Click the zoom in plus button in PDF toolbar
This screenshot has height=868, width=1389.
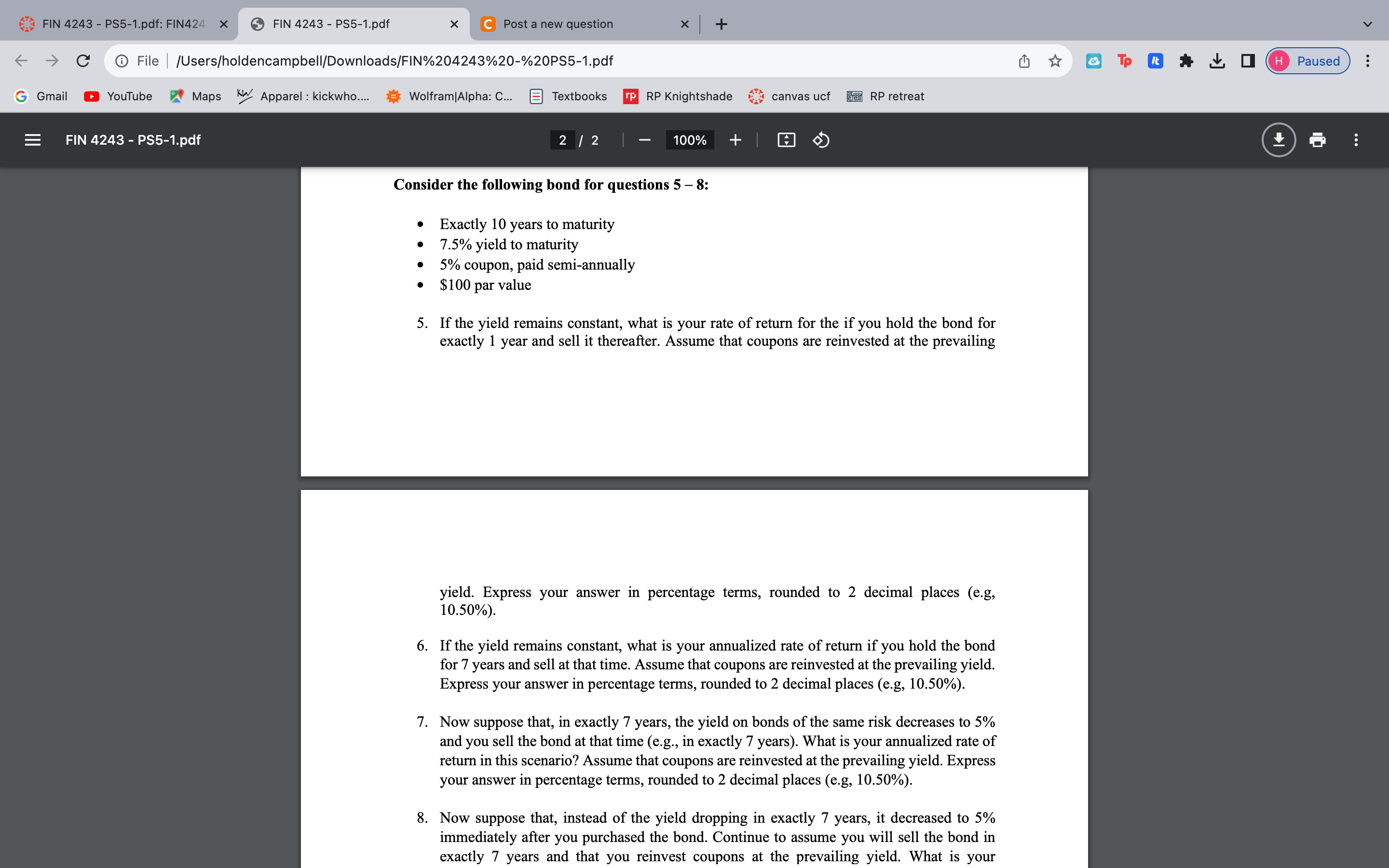point(735,140)
